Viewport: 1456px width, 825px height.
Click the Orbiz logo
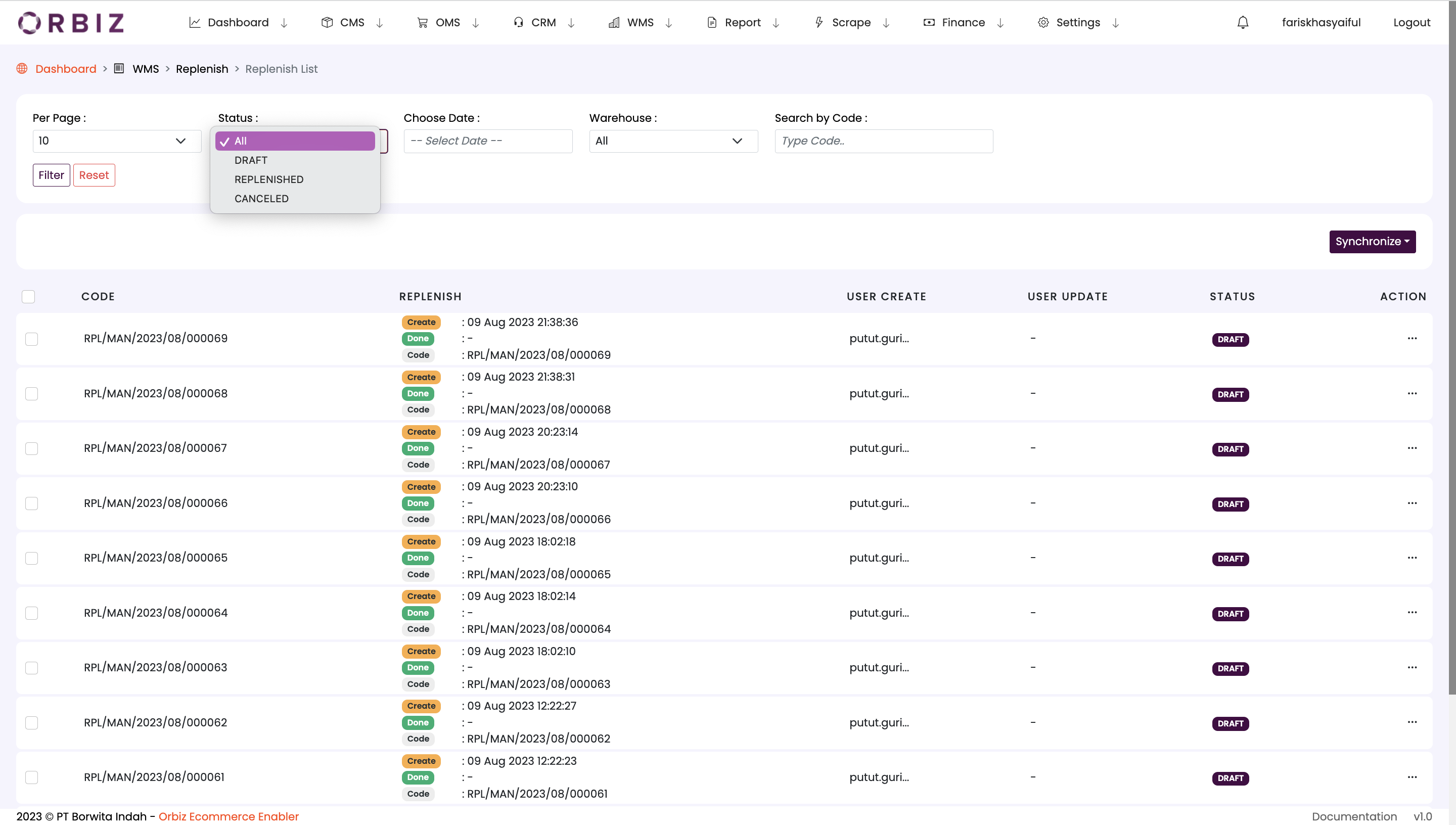click(x=71, y=23)
